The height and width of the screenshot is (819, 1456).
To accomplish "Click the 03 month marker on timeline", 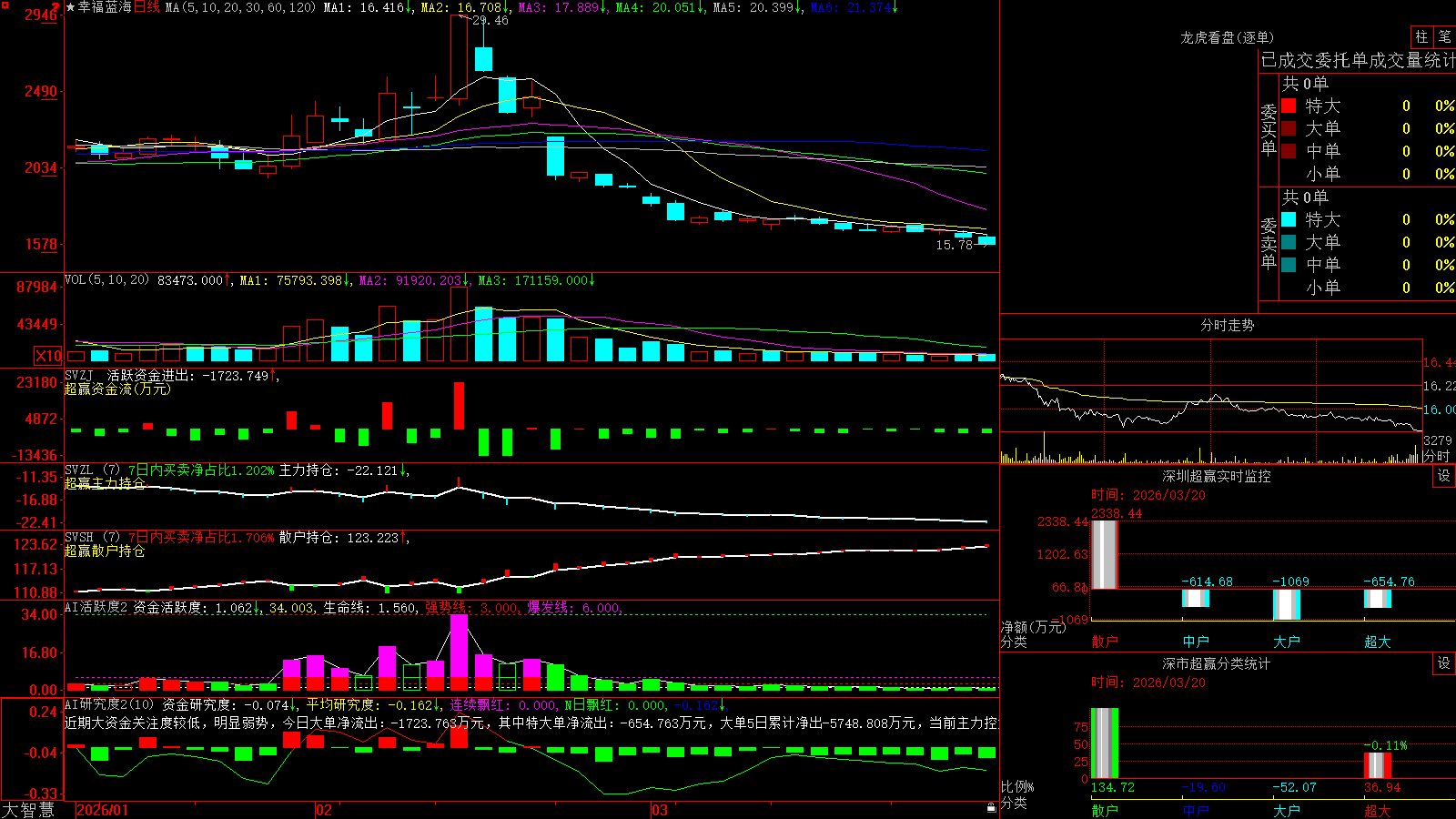I will click(x=659, y=810).
